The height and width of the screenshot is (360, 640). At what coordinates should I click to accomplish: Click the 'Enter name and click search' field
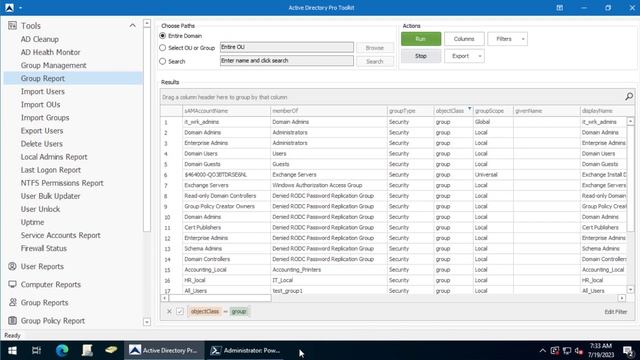click(x=287, y=61)
